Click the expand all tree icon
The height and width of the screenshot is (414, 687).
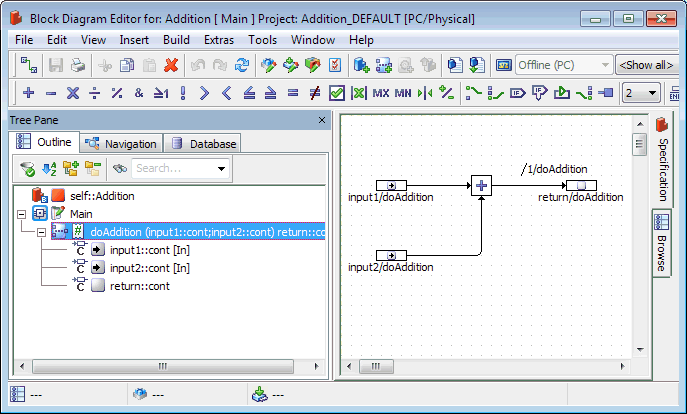pos(71,169)
